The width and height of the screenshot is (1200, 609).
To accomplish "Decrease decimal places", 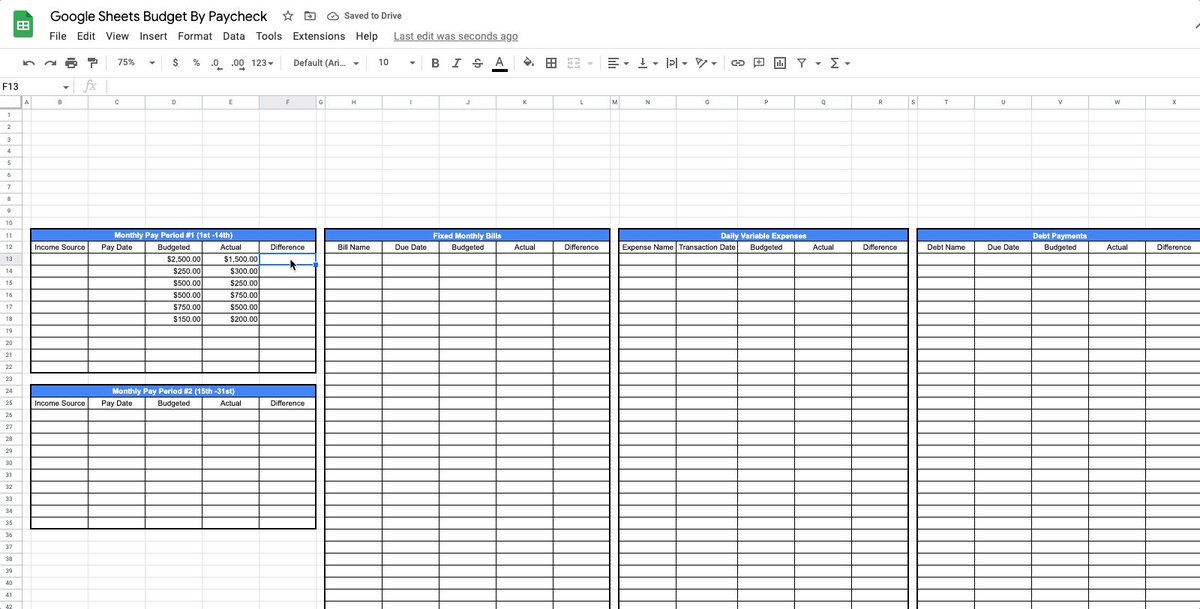I will coord(216,63).
